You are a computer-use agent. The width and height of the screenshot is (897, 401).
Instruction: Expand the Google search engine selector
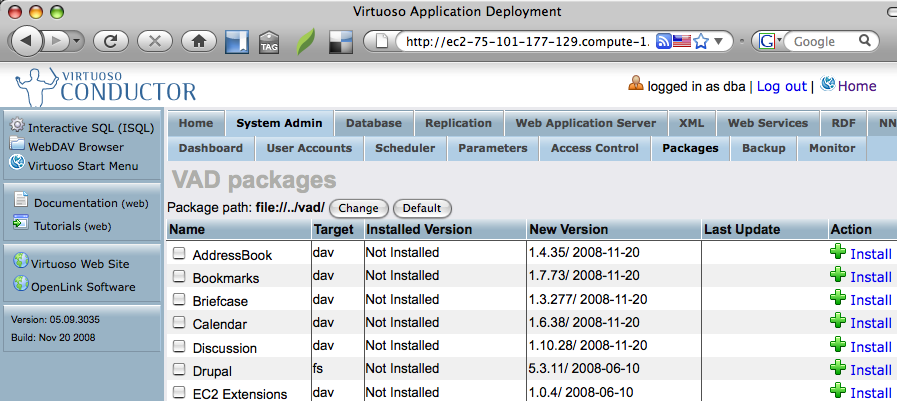pos(771,42)
